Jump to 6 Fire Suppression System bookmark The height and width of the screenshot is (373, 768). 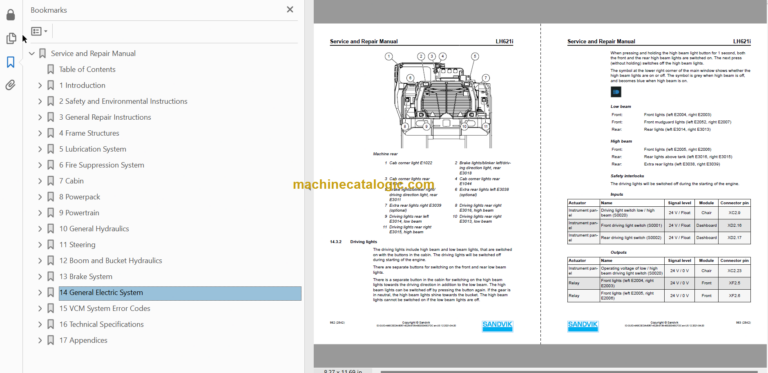102,165
